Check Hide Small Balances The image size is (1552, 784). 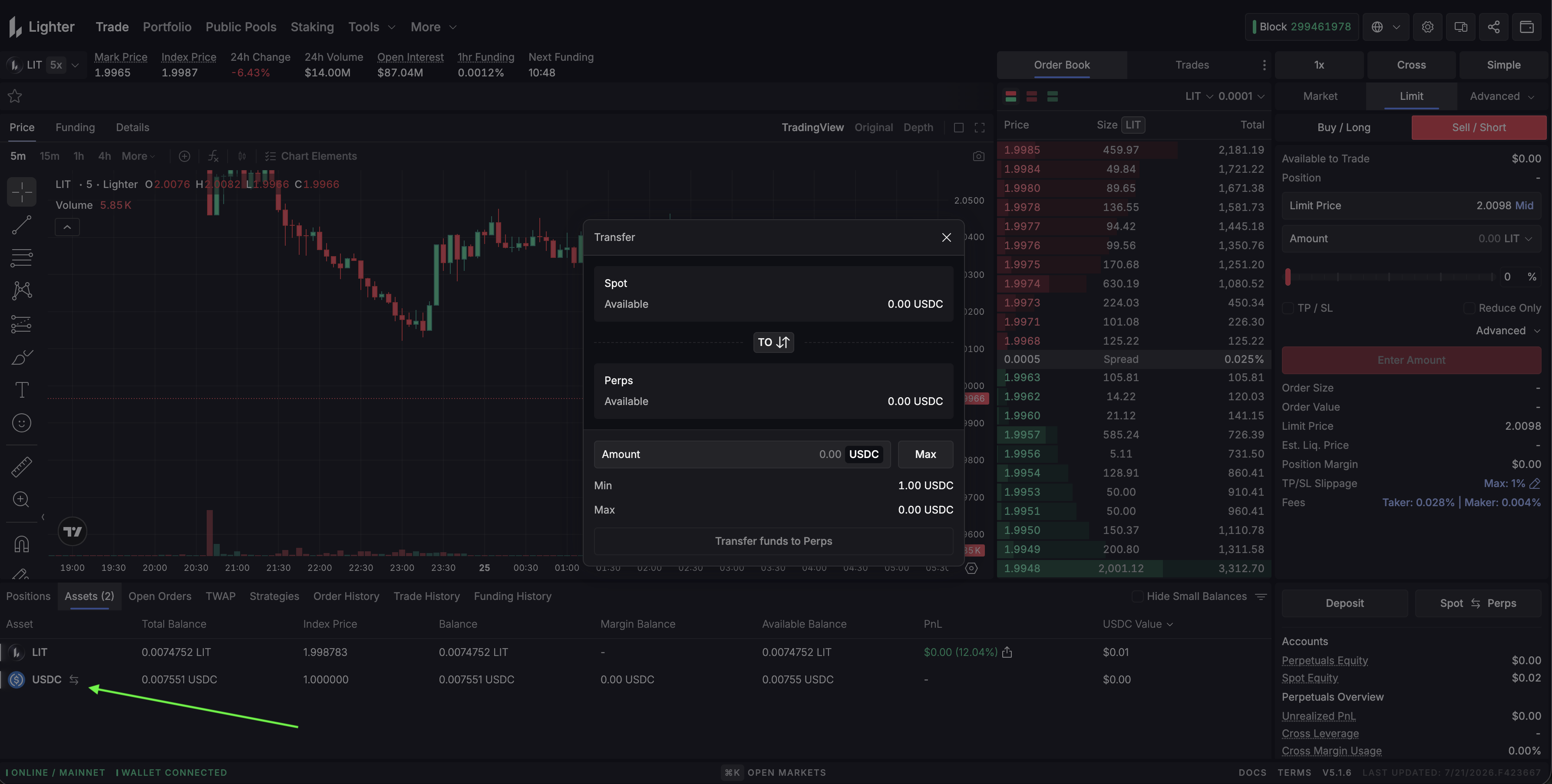(1137, 597)
